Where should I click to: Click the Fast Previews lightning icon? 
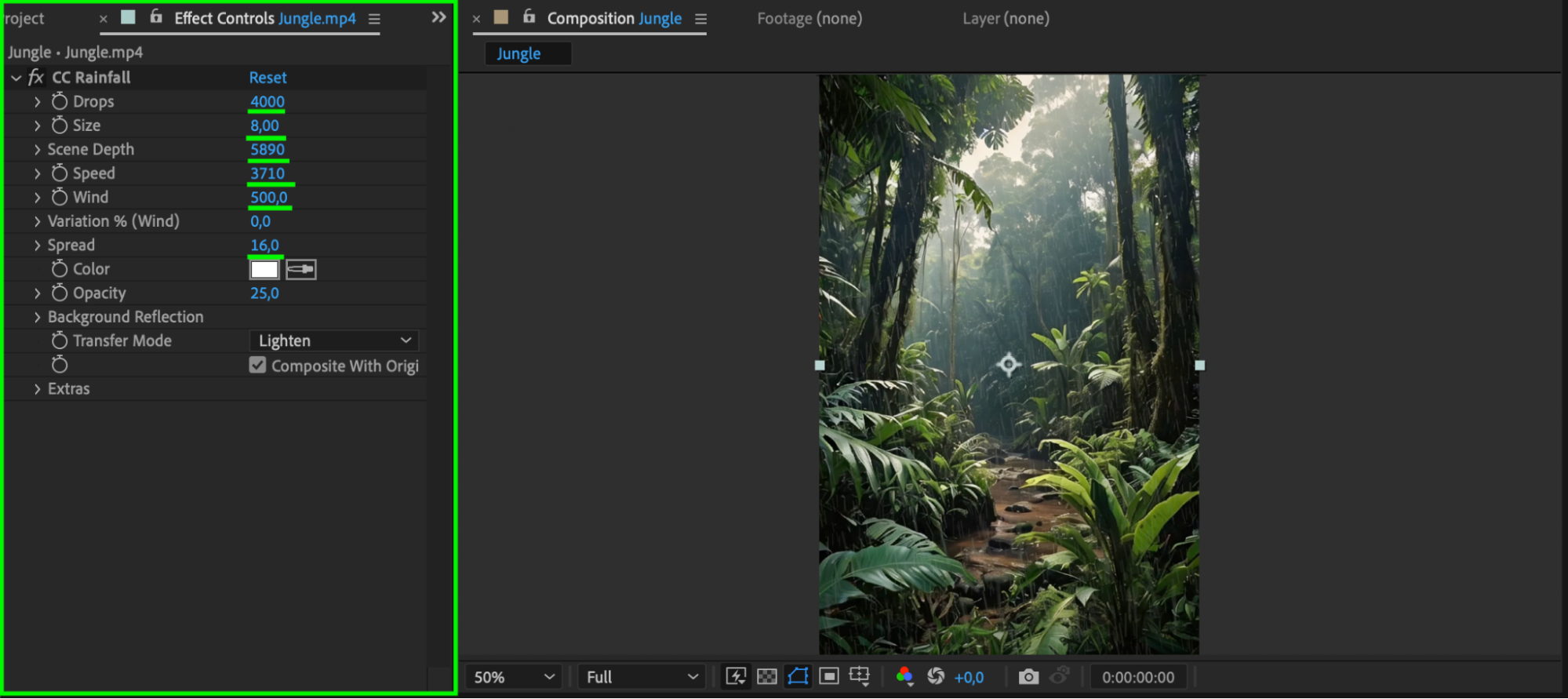point(736,676)
